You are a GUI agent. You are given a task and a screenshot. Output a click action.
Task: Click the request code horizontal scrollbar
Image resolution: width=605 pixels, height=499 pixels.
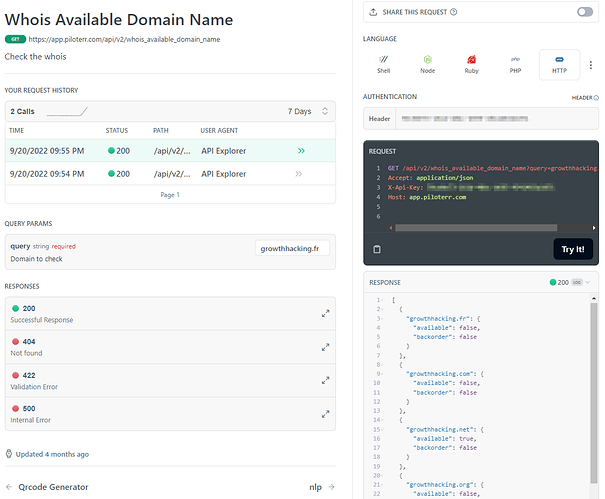pos(476,228)
